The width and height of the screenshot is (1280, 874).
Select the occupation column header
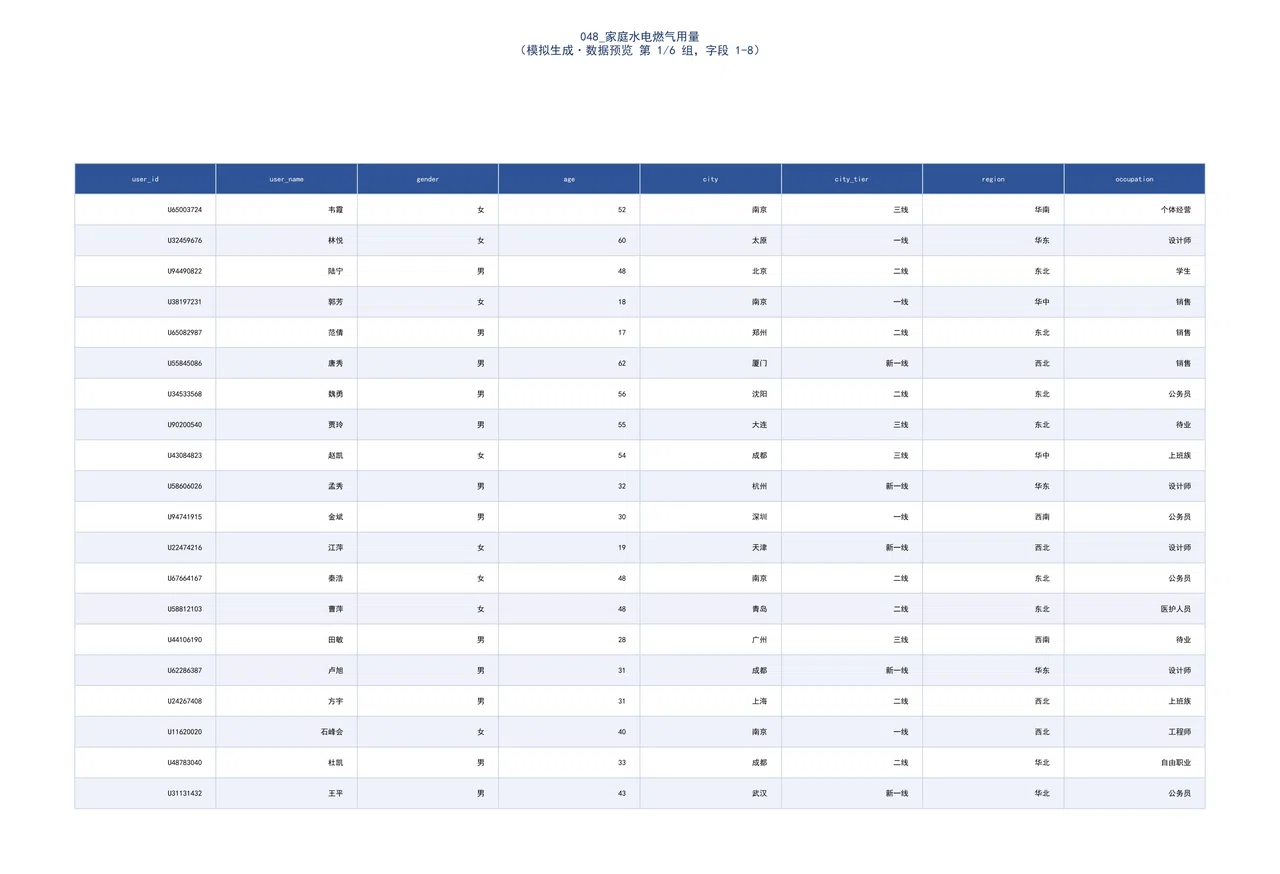pyautogui.click(x=1135, y=179)
